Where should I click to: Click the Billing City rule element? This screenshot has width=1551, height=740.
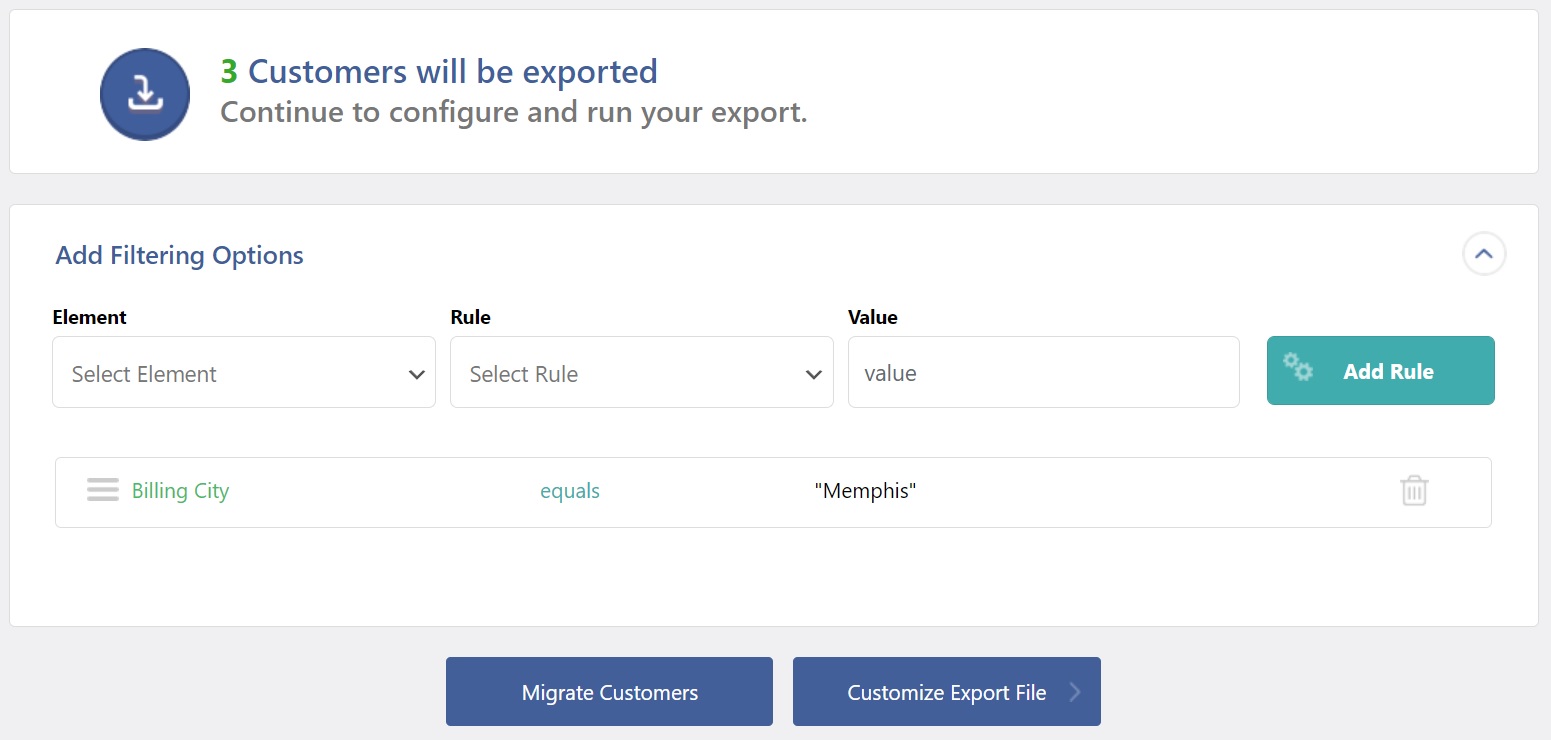pyautogui.click(x=180, y=491)
